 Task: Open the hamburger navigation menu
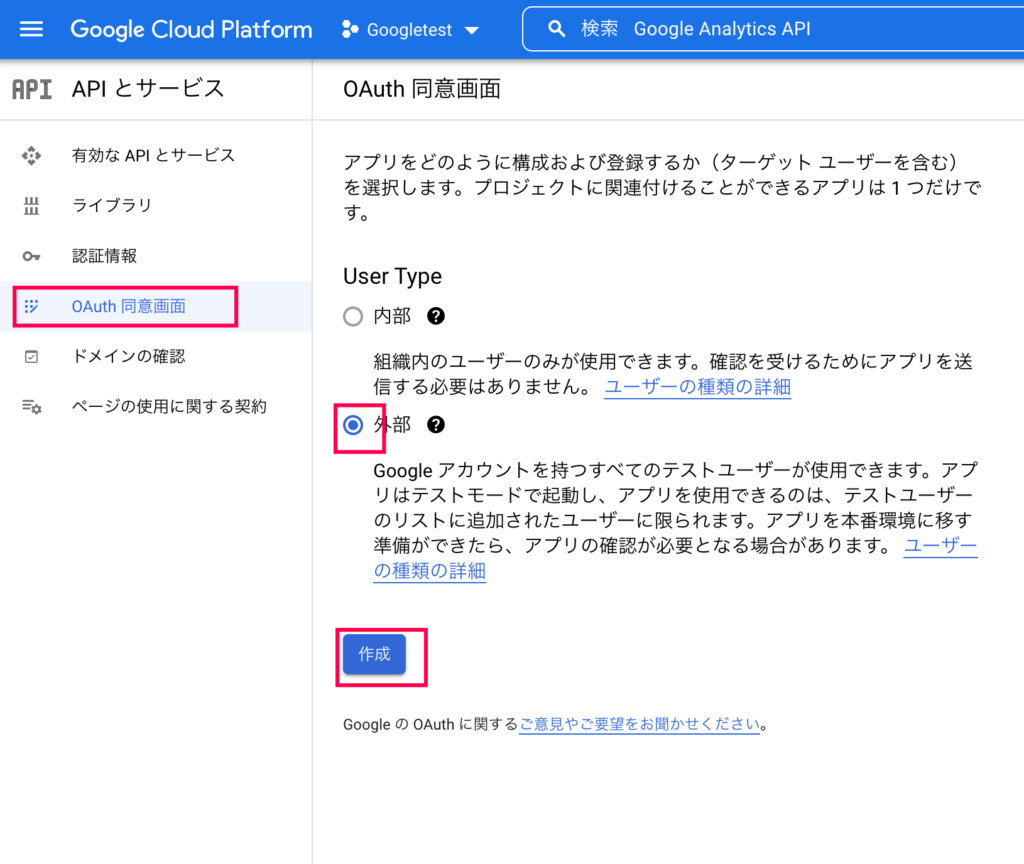click(31, 29)
